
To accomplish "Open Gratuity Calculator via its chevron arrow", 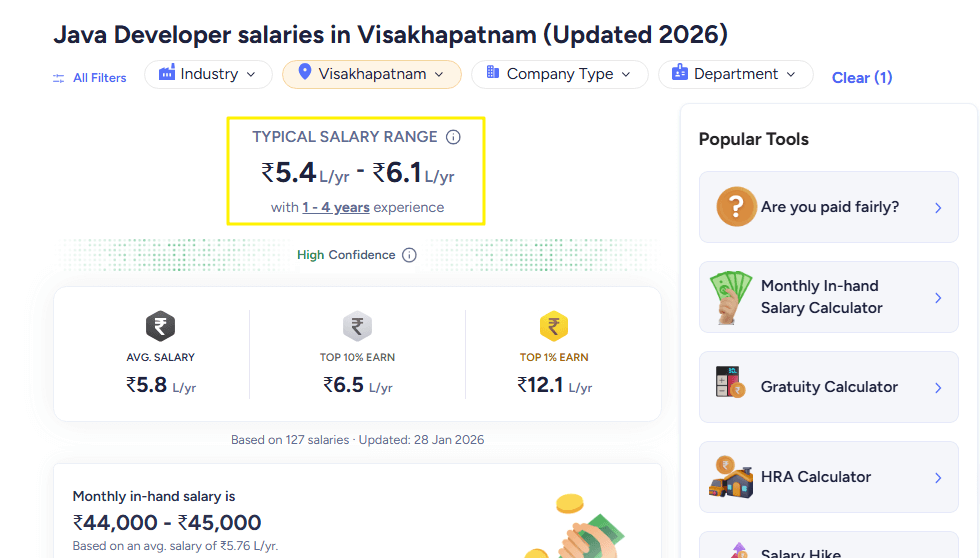I will (x=938, y=387).
